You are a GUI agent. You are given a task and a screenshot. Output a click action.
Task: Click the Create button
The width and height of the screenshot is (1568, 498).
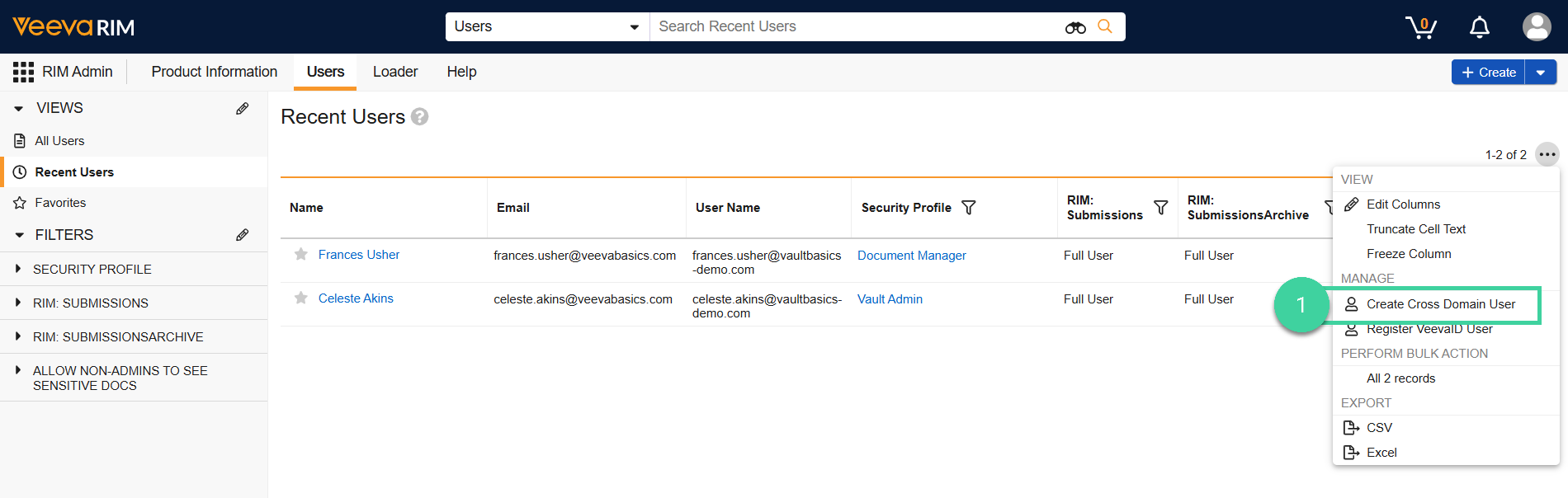1488,73
